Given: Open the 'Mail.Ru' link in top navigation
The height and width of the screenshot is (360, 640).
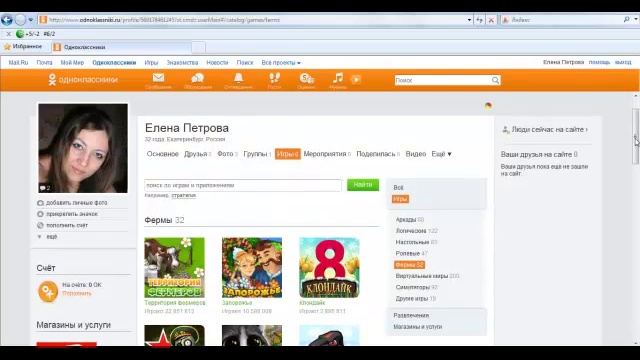Looking at the screenshot, I should (x=18, y=62).
